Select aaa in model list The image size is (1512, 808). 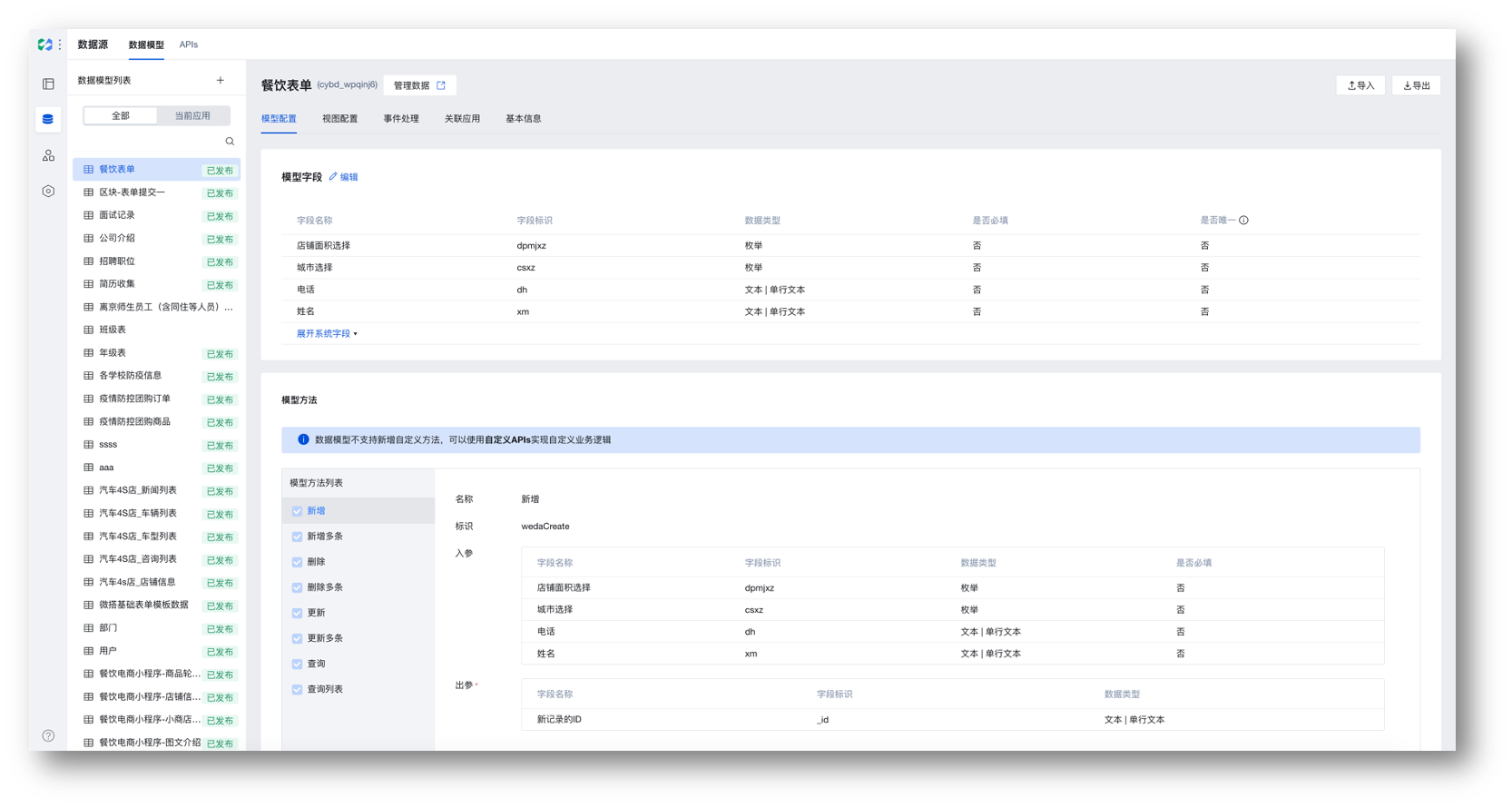[x=156, y=468]
